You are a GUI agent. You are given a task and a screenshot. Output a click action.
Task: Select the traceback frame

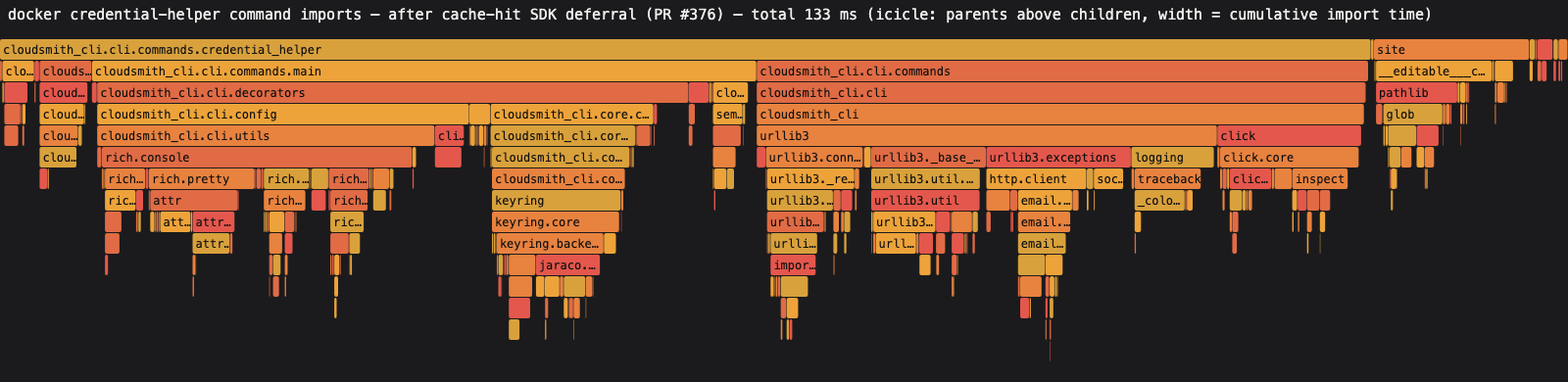click(1168, 179)
